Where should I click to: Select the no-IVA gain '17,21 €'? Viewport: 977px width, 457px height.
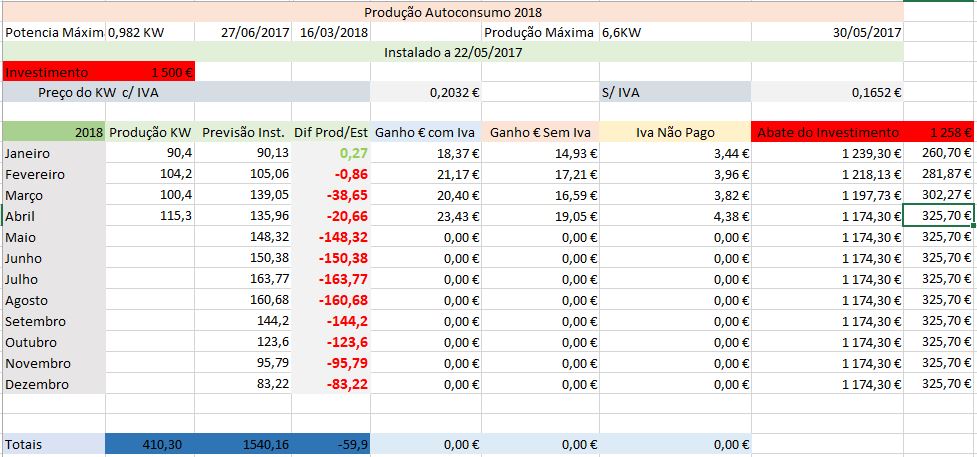(540, 174)
